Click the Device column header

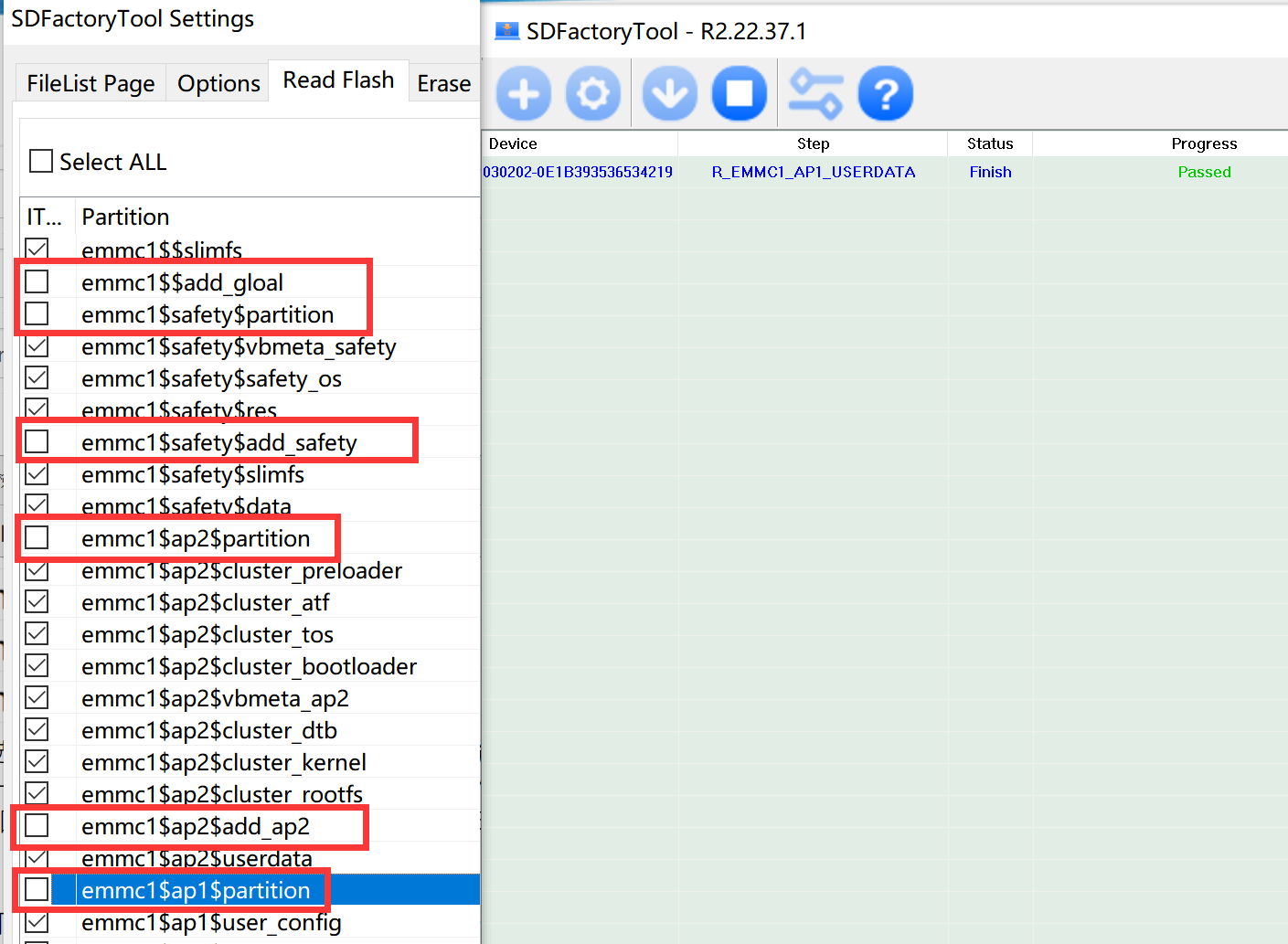point(513,143)
